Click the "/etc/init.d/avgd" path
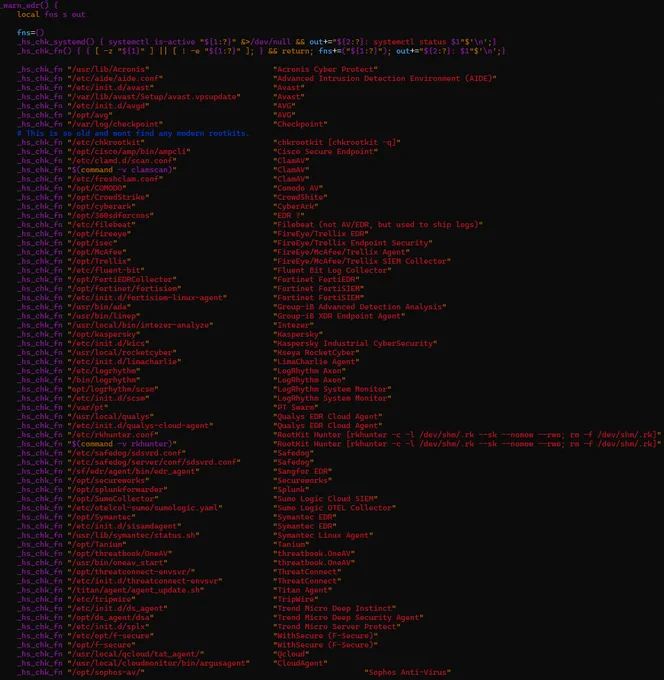The height and width of the screenshot is (680, 664). [108, 106]
